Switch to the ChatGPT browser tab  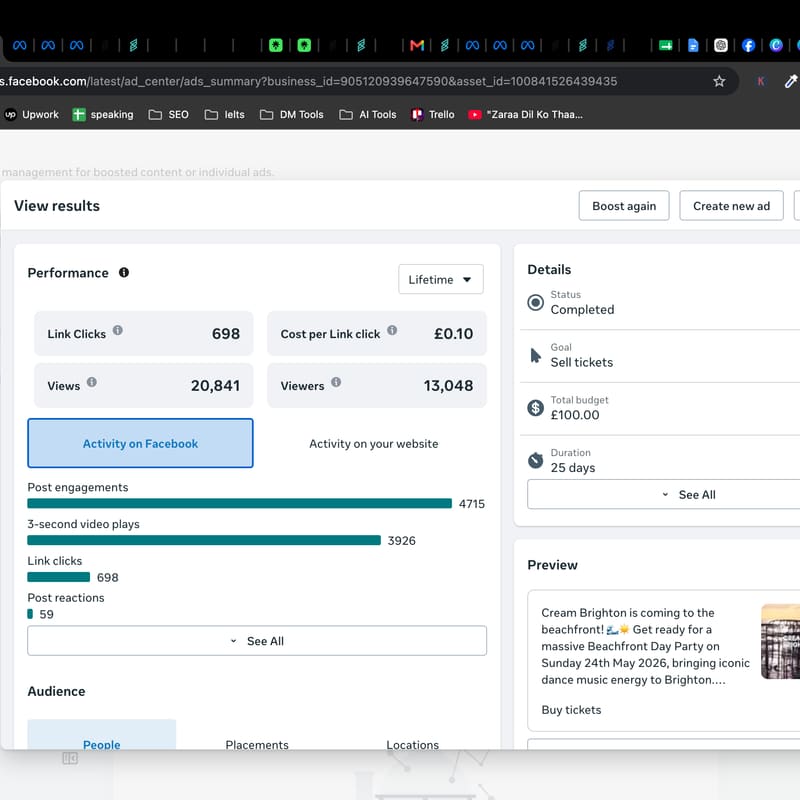720,45
